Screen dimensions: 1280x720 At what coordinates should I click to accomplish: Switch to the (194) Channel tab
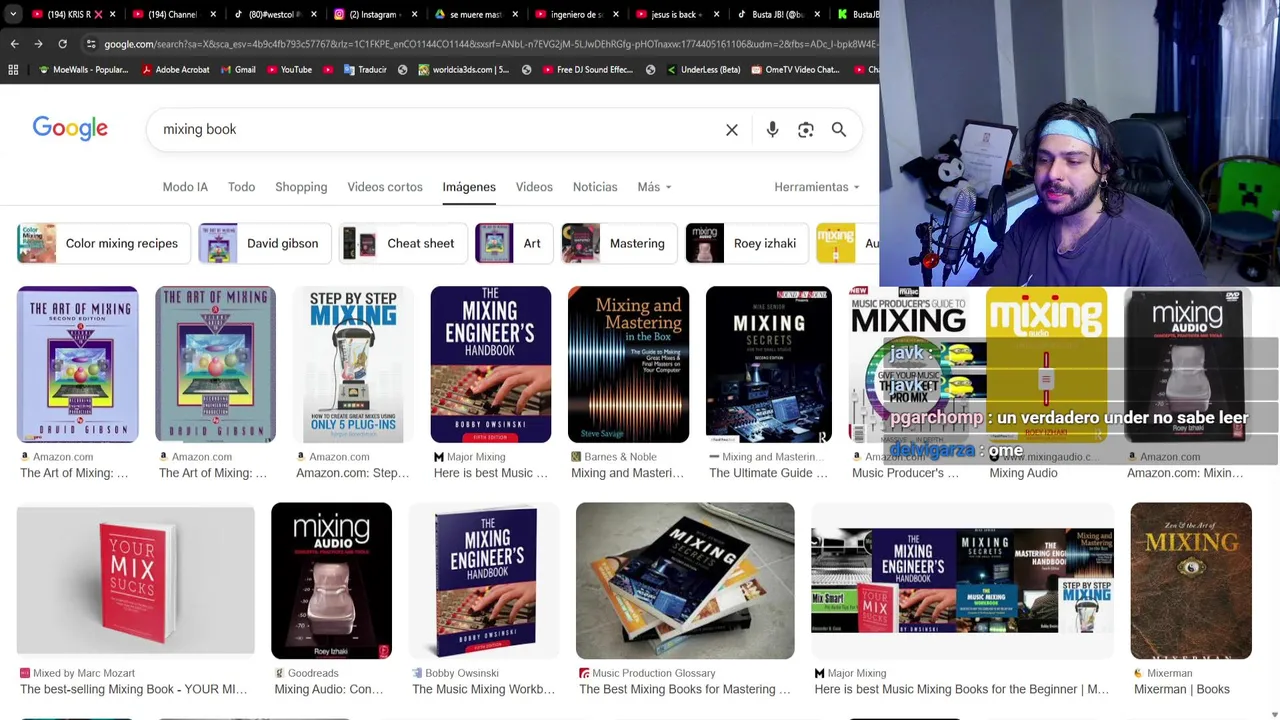coord(170,14)
